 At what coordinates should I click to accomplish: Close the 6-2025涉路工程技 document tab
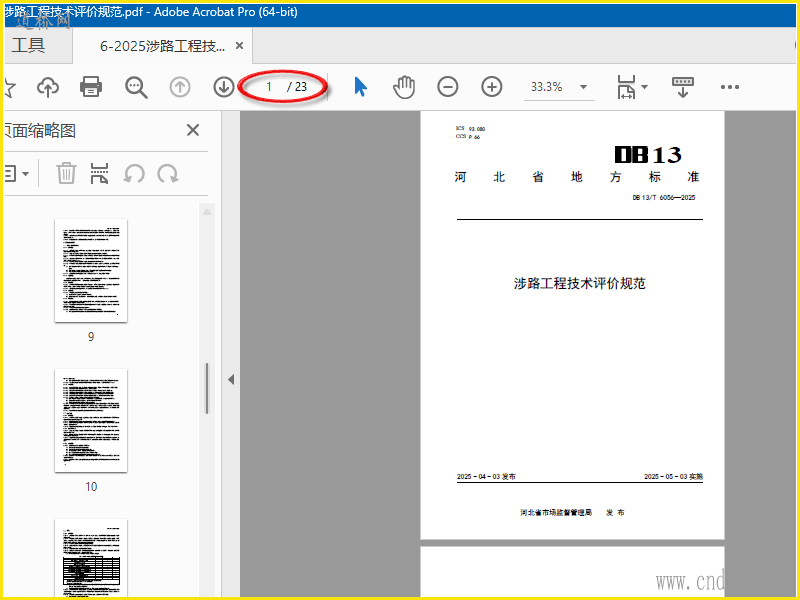(x=239, y=45)
